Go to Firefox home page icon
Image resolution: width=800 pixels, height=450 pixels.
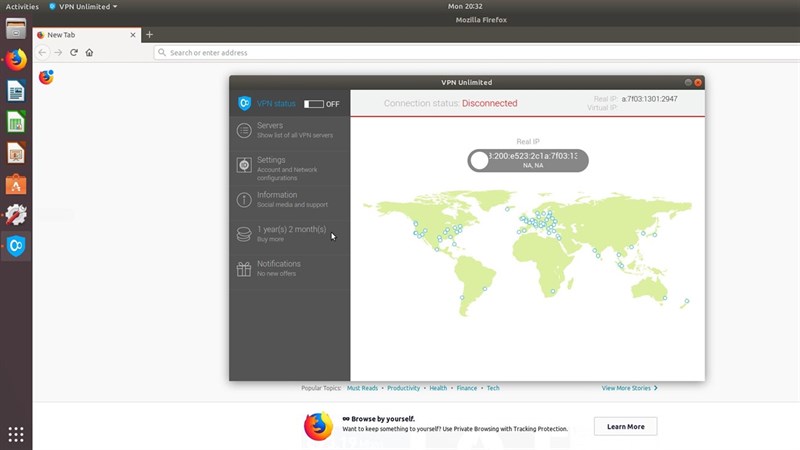89,53
